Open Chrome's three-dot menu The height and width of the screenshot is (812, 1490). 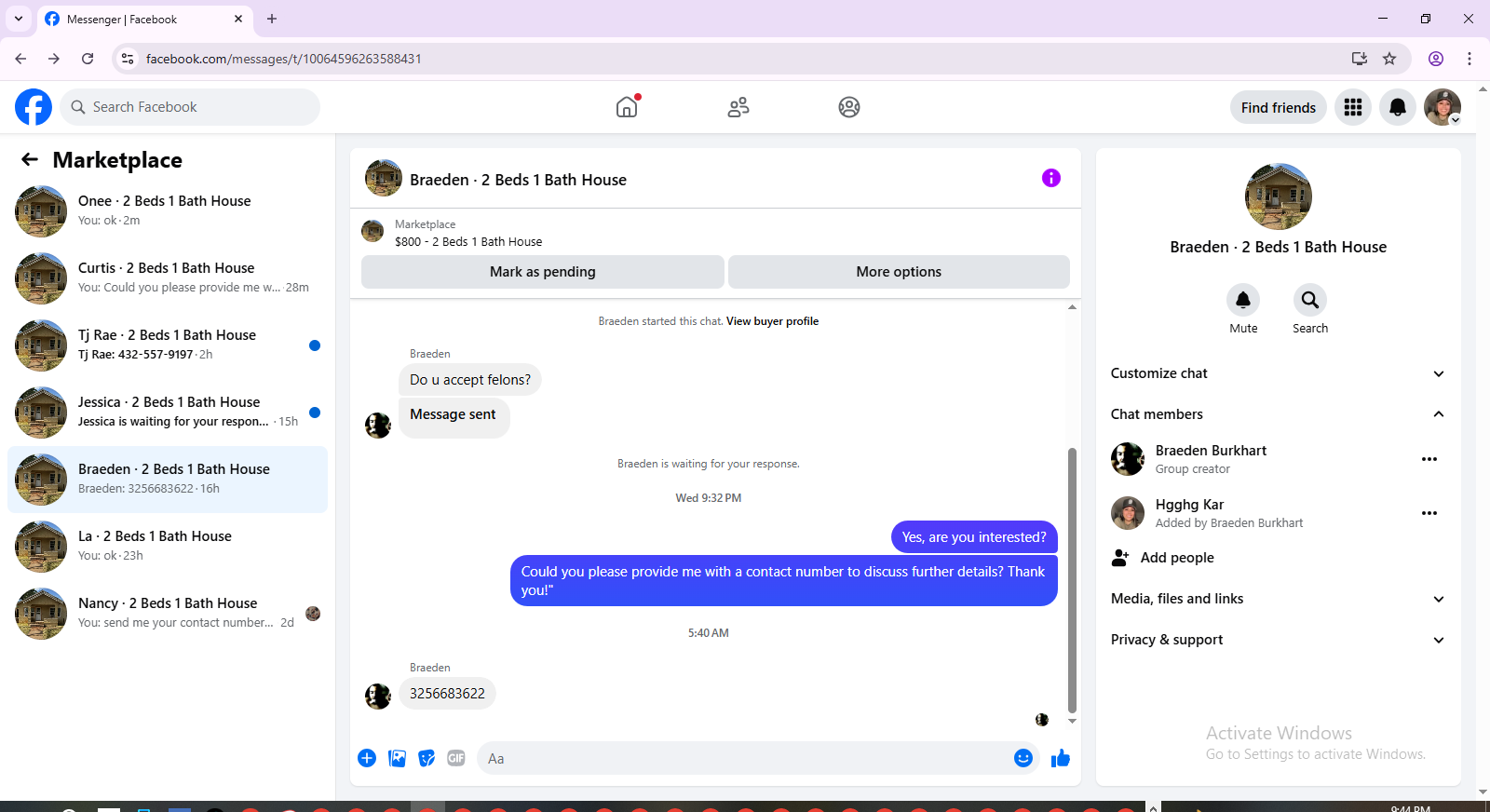(1470, 59)
